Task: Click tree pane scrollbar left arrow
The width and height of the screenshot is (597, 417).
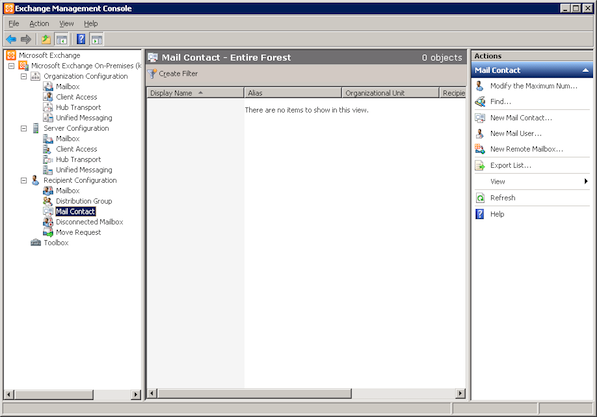Action: [x=9, y=395]
